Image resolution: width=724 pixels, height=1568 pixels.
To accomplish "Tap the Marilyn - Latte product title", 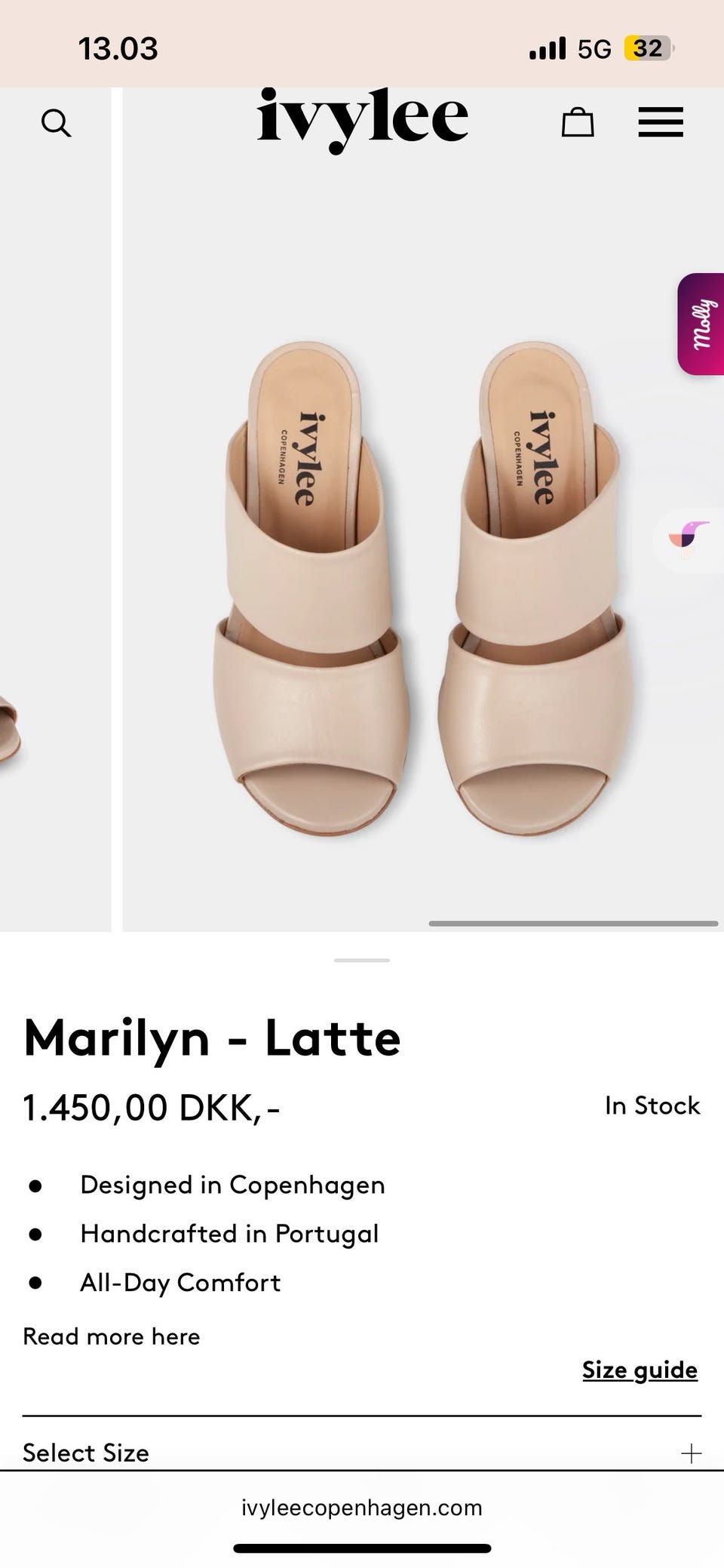I will (x=212, y=1038).
